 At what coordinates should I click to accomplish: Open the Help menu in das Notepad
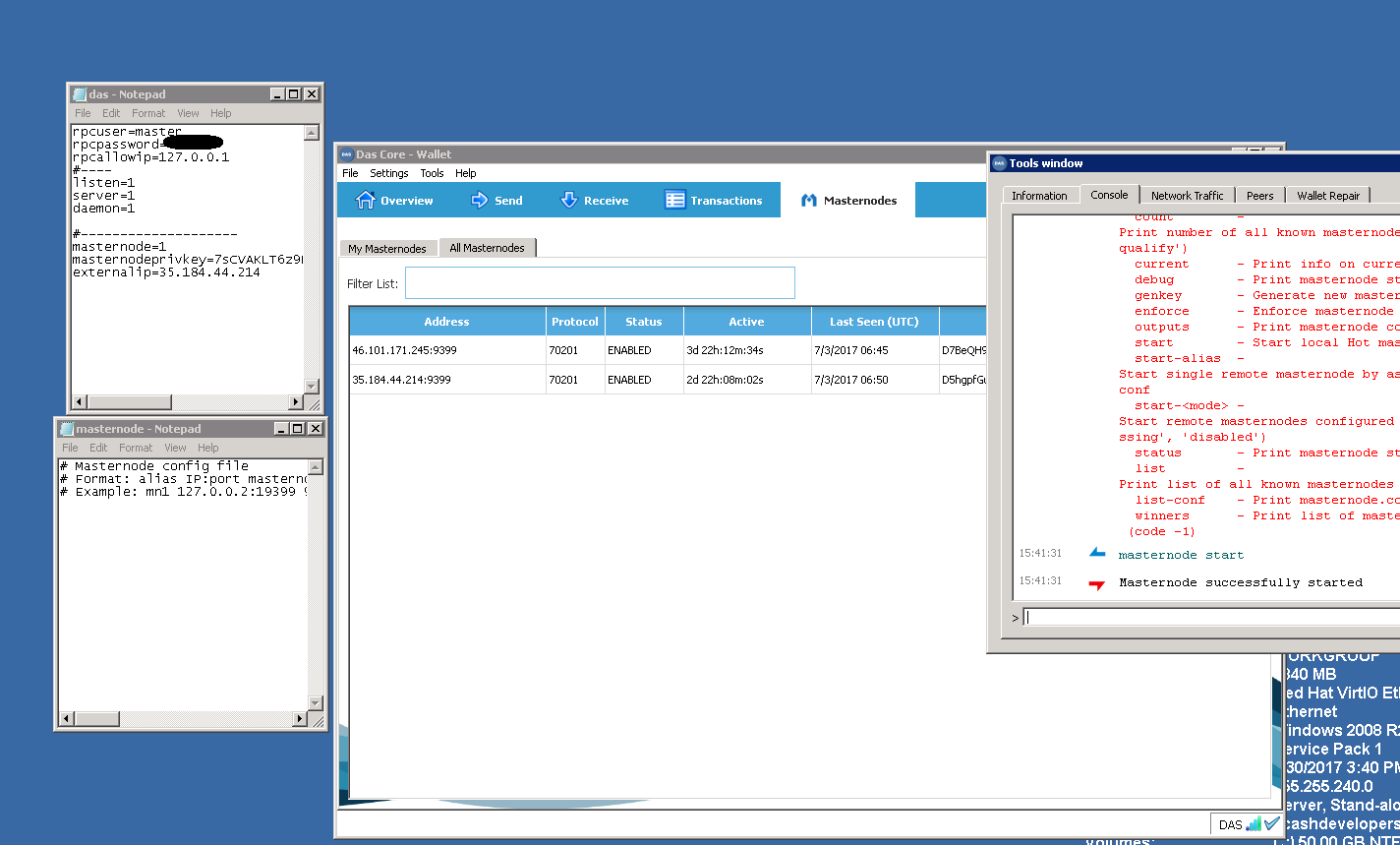pyautogui.click(x=220, y=113)
